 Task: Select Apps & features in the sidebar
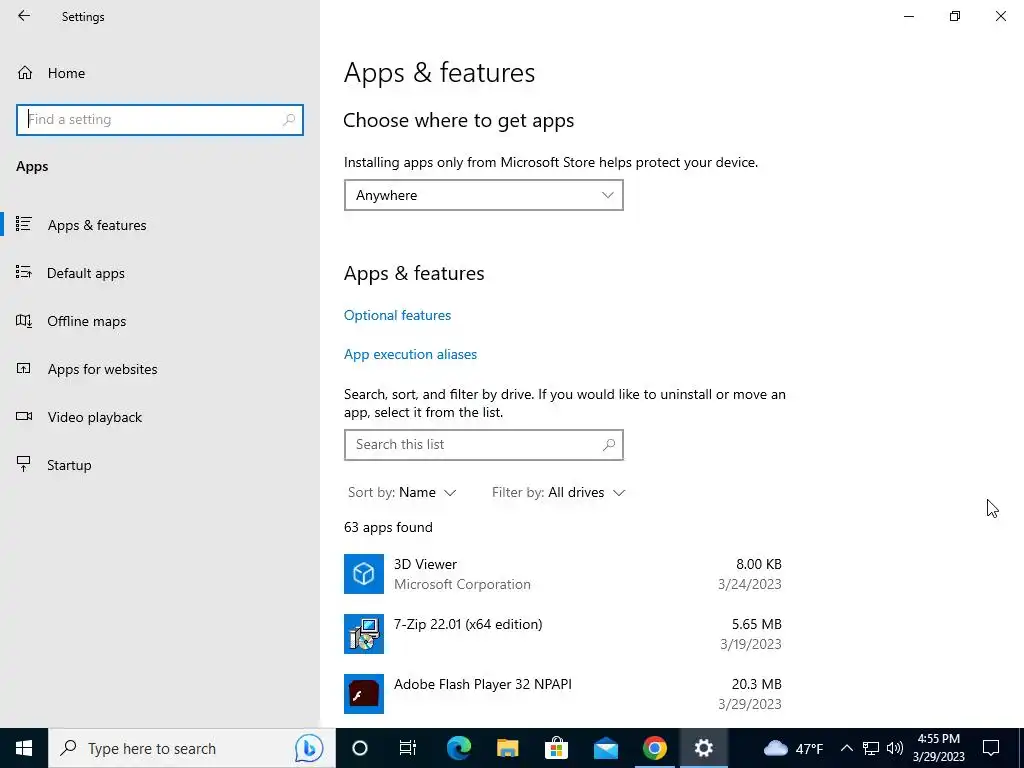(160, 225)
